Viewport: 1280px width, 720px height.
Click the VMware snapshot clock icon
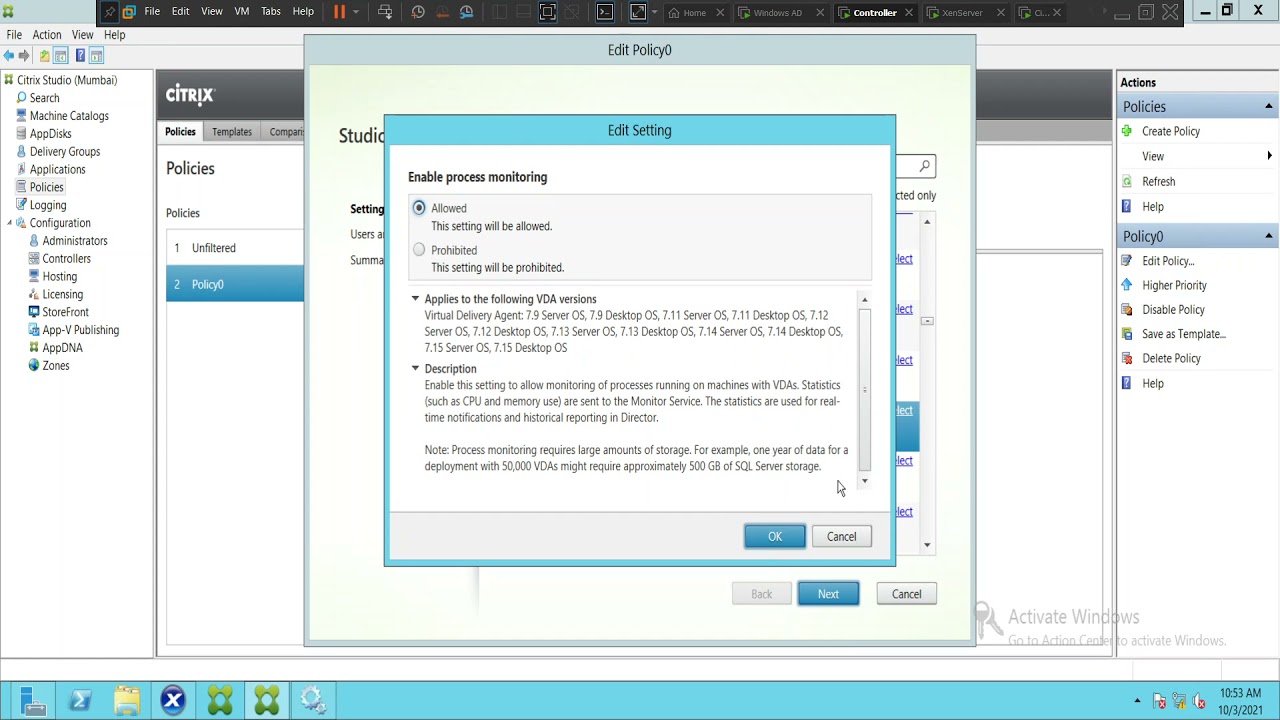click(418, 12)
